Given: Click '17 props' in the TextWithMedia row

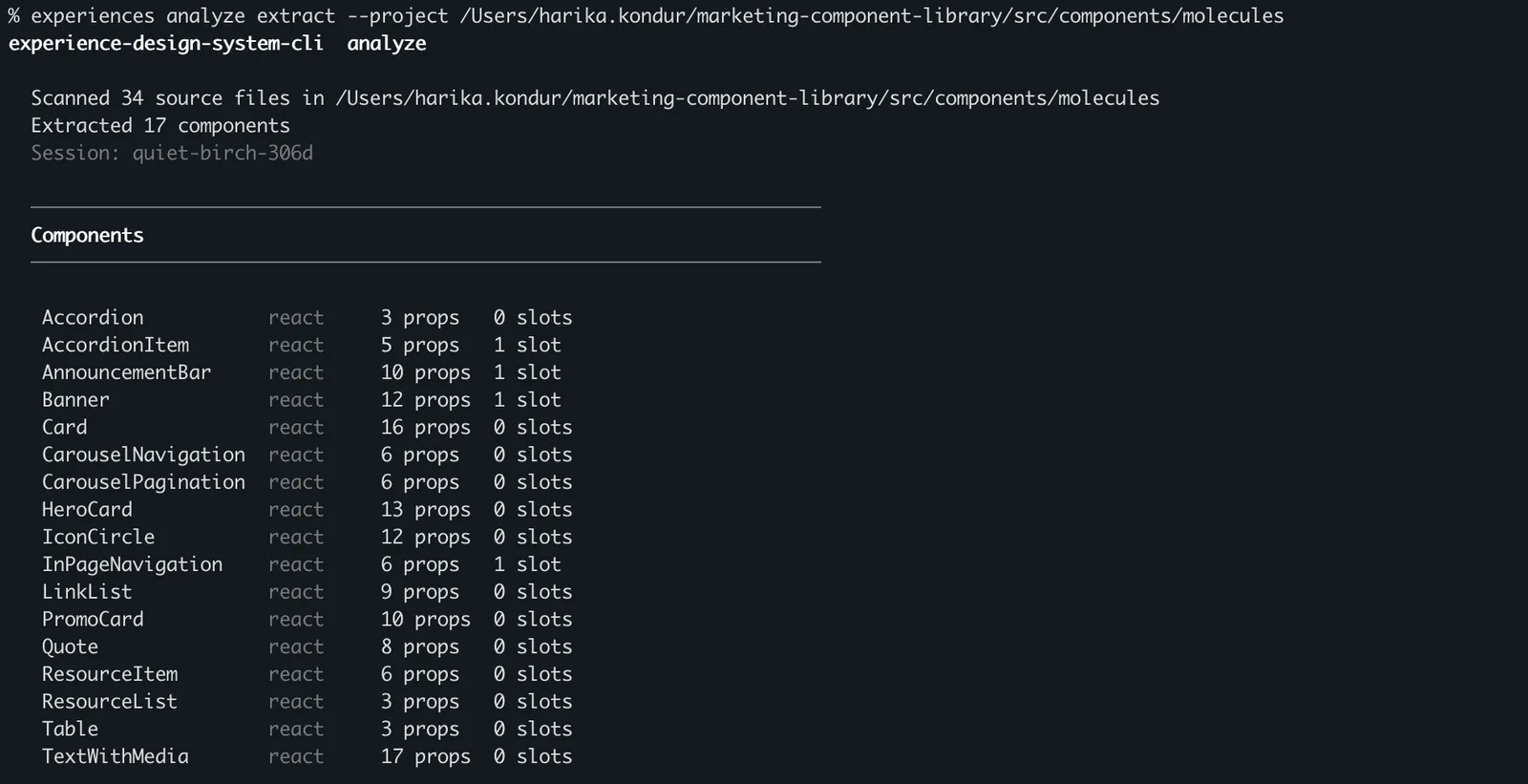Looking at the screenshot, I should click(426, 756).
